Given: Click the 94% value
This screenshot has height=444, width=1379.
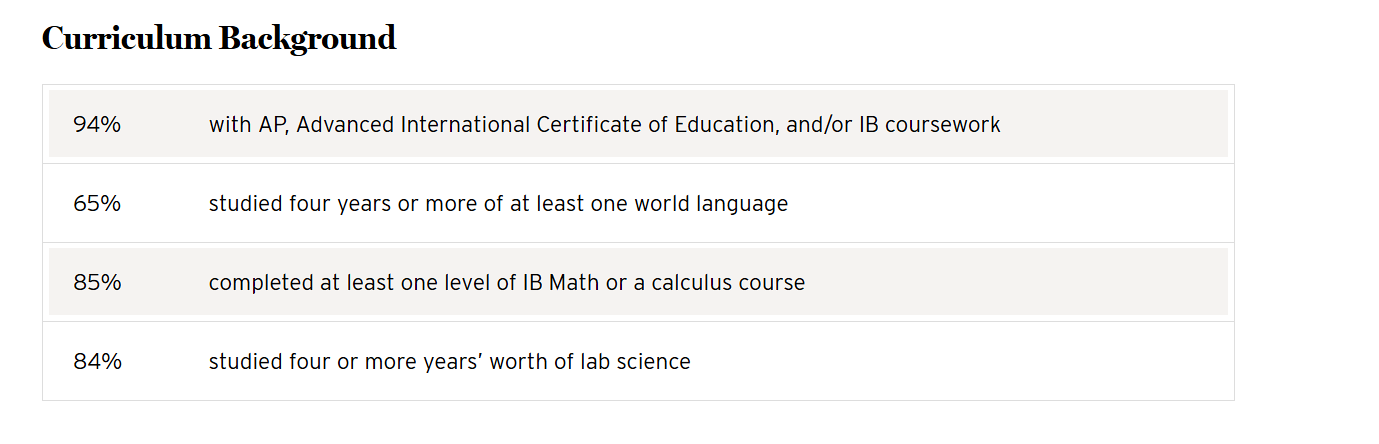Looking at the screenshot, I should tap(97, 125).
